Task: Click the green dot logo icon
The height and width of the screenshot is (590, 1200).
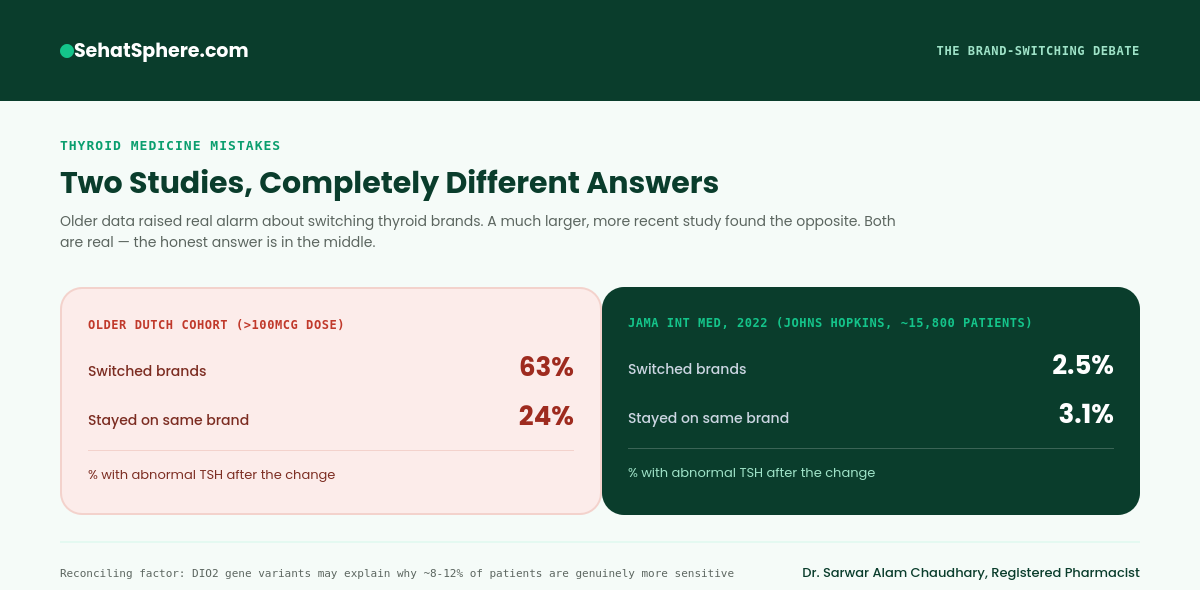Action: (67, 50)
